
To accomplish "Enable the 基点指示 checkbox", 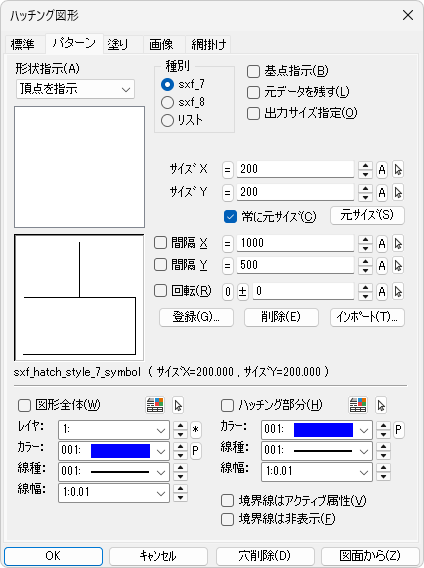I will (253, 71).
